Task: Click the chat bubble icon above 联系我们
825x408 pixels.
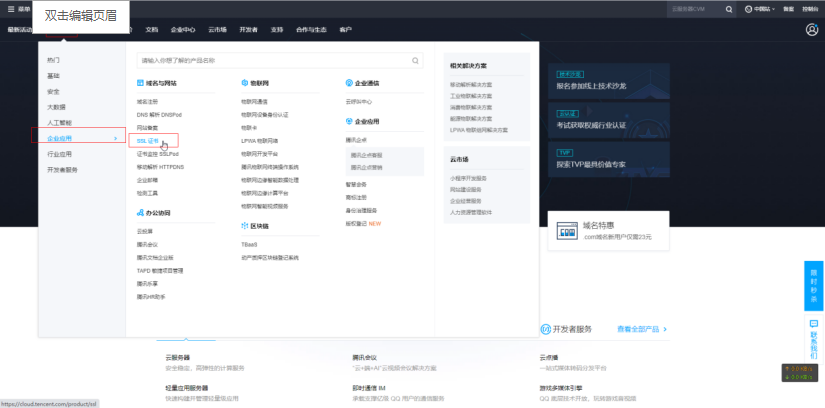Action: point(814,324)
